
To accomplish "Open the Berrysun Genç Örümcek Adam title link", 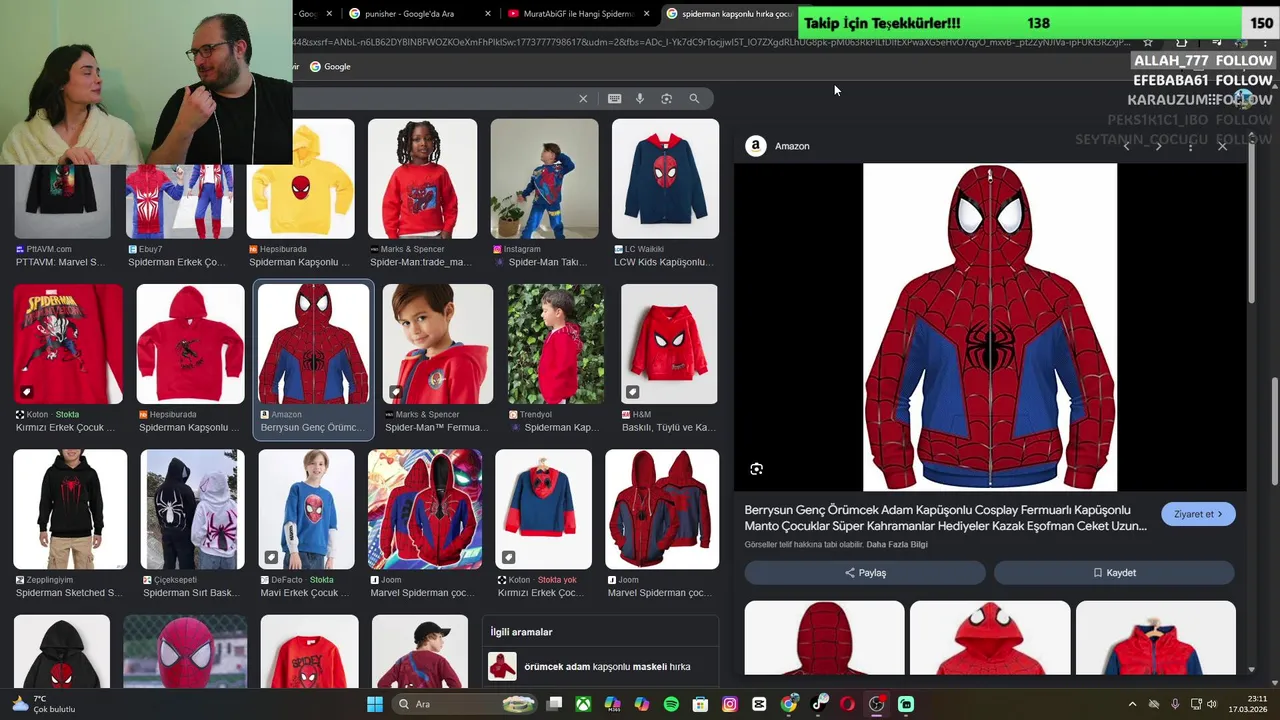I will (946, 518).
